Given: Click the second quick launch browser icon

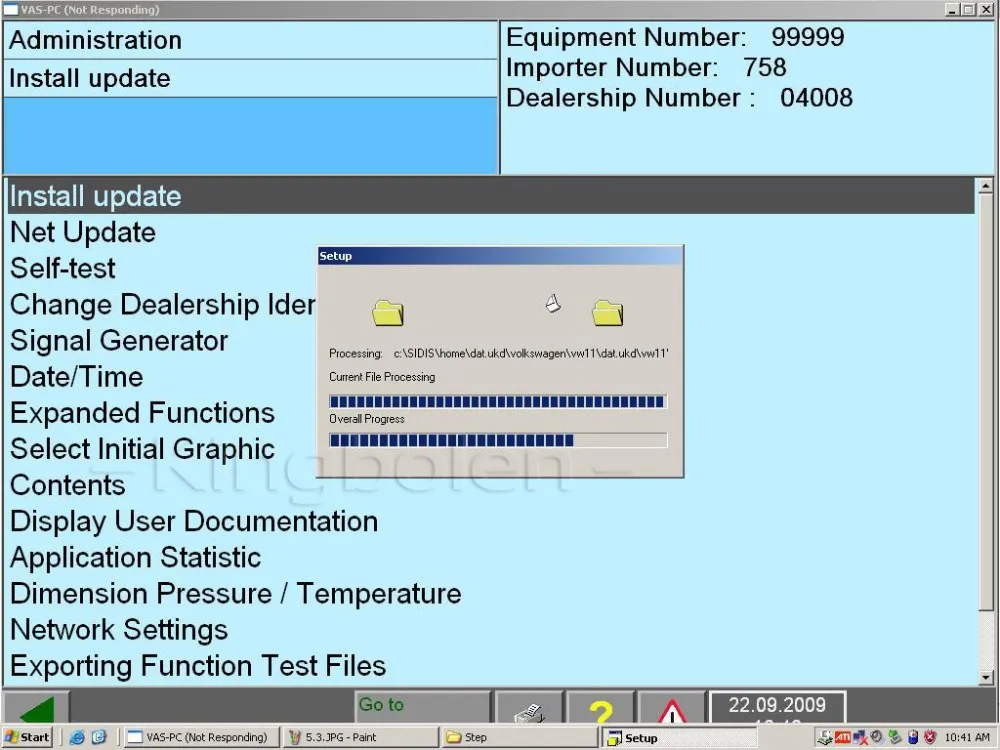Looking at the screenshot, I should click(99, 737).
